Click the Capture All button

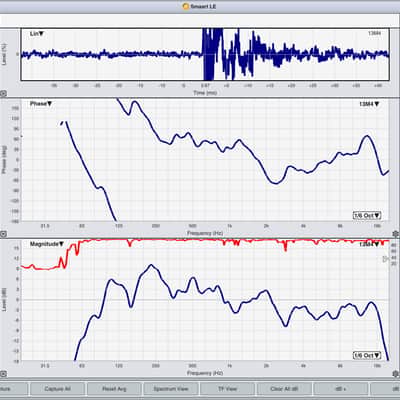point(57,389)
